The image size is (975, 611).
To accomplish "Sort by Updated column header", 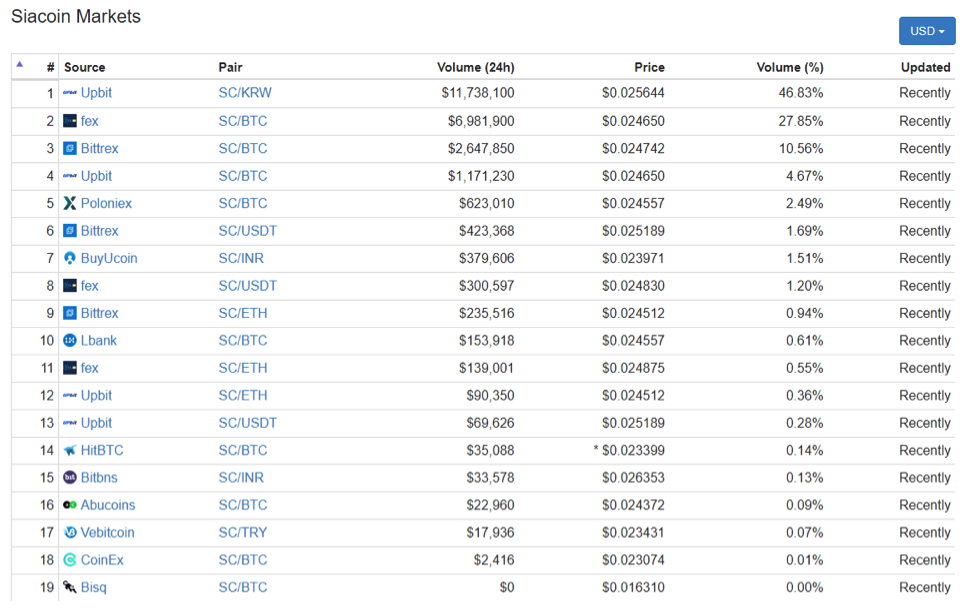I will (925, 67).
